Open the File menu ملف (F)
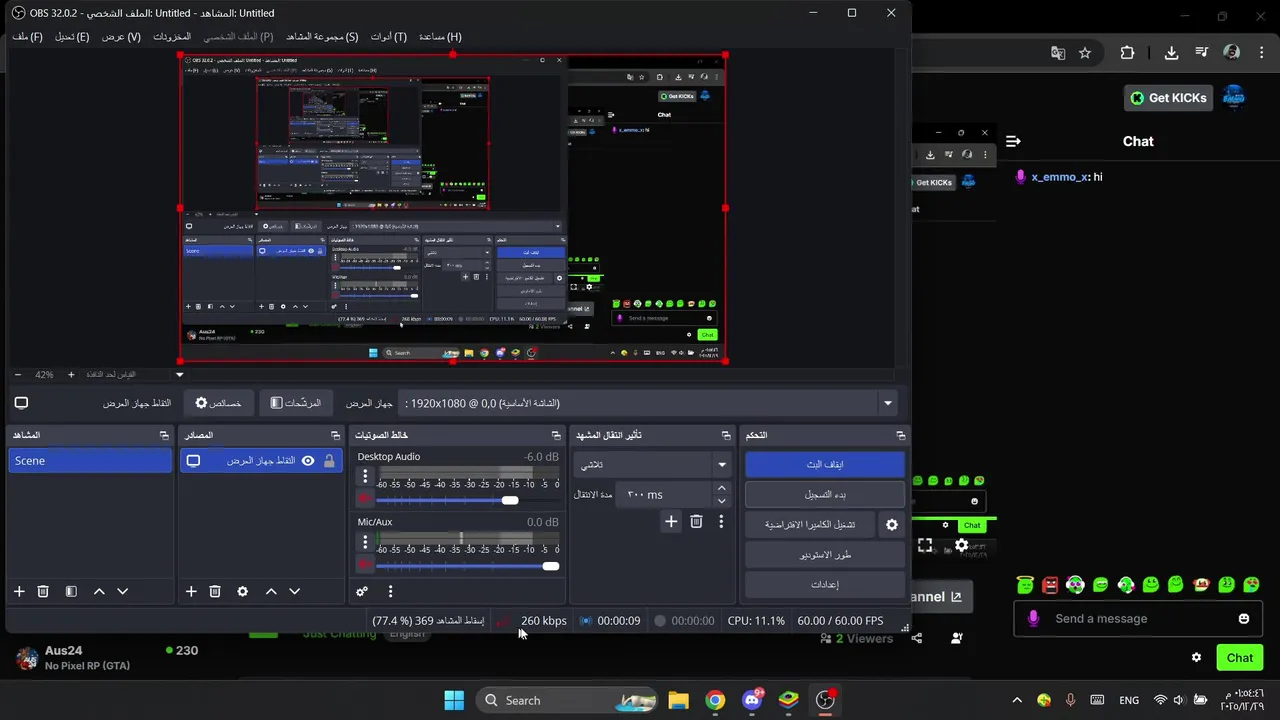The height and width of the screenshot is (720, 1280). (27, 37)
